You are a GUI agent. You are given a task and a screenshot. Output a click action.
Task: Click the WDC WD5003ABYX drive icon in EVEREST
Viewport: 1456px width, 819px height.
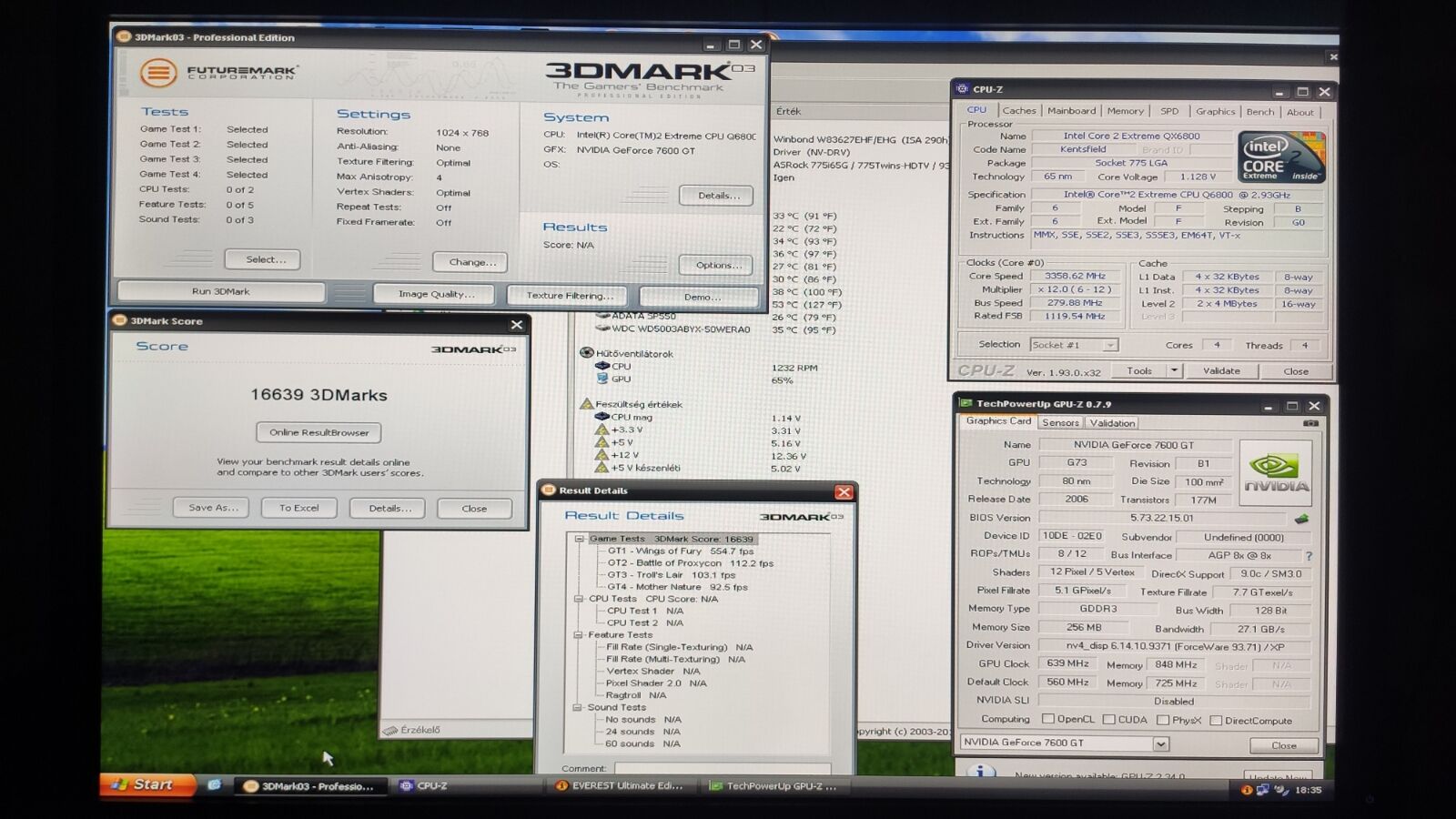[x=602, y=329]
